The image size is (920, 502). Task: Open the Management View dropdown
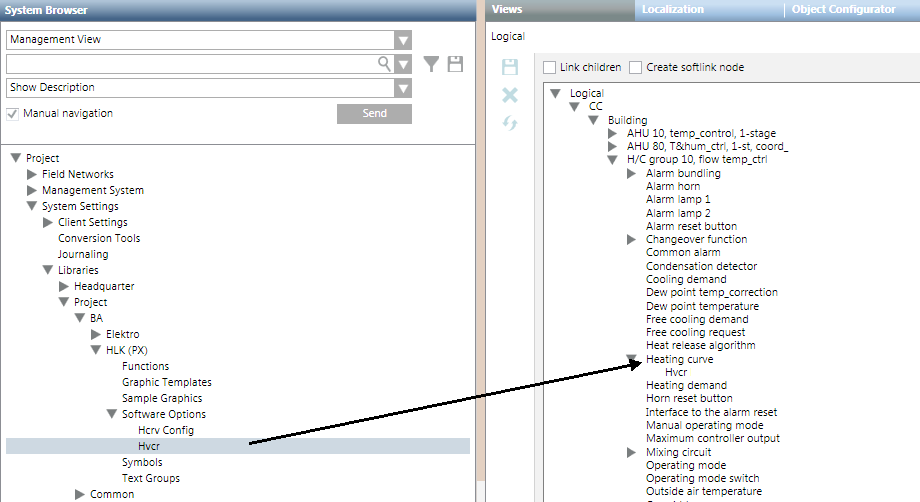[402, 40]
